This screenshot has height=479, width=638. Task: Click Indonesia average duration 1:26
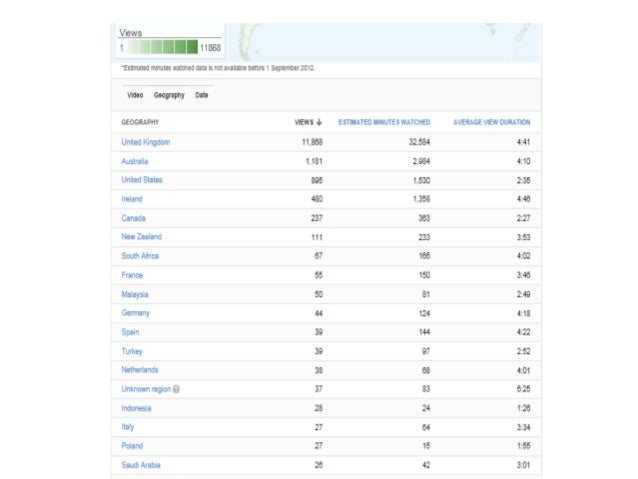[x=524, y=408]
